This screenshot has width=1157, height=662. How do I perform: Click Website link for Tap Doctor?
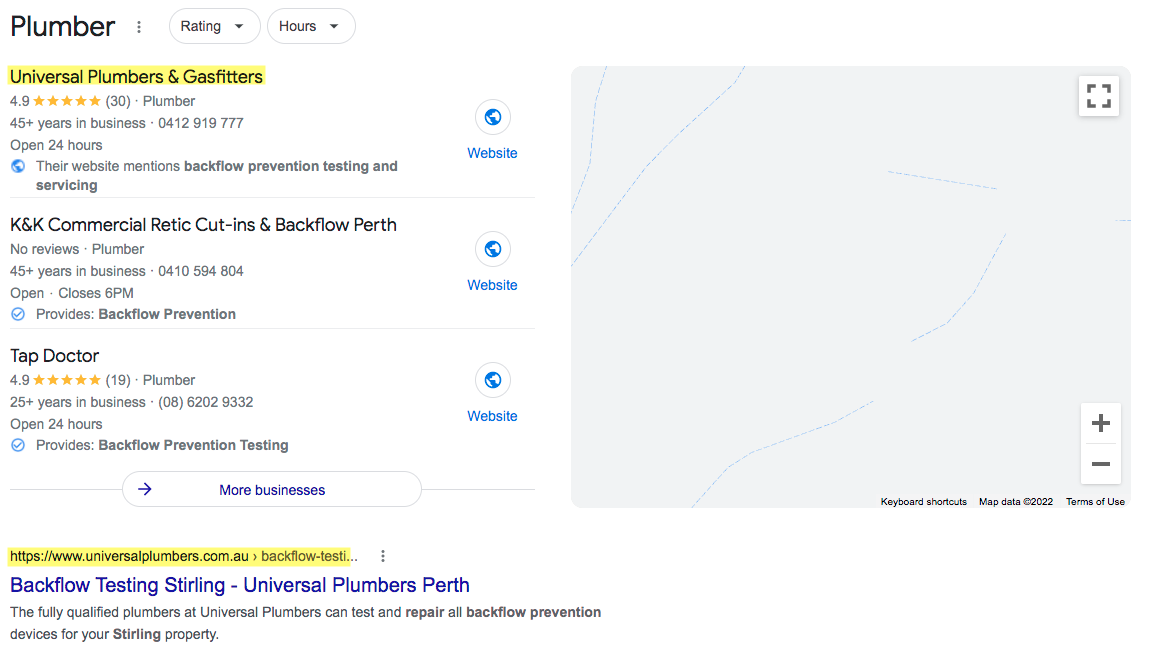pos(492,416)
